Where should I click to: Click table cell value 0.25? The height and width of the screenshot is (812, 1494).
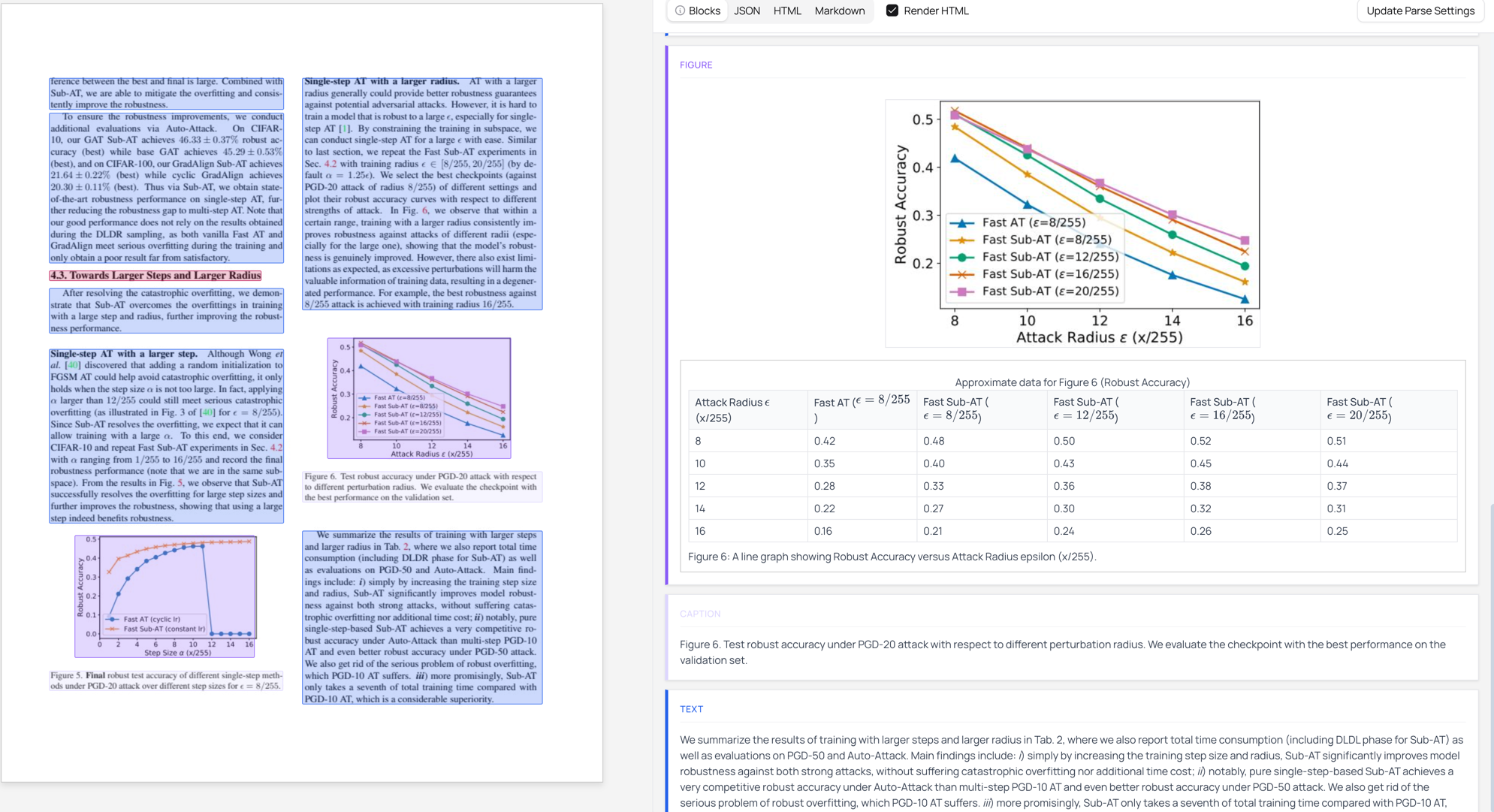tap(1337, 531)
